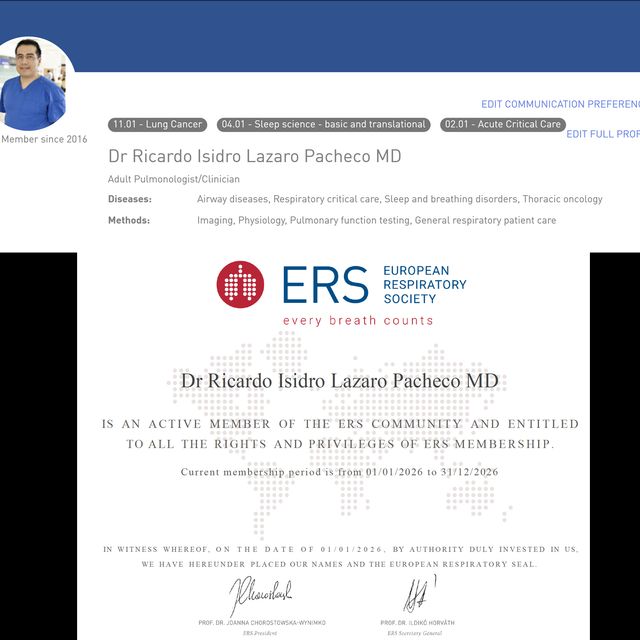Click the large ERS lettering

[325, 284]
